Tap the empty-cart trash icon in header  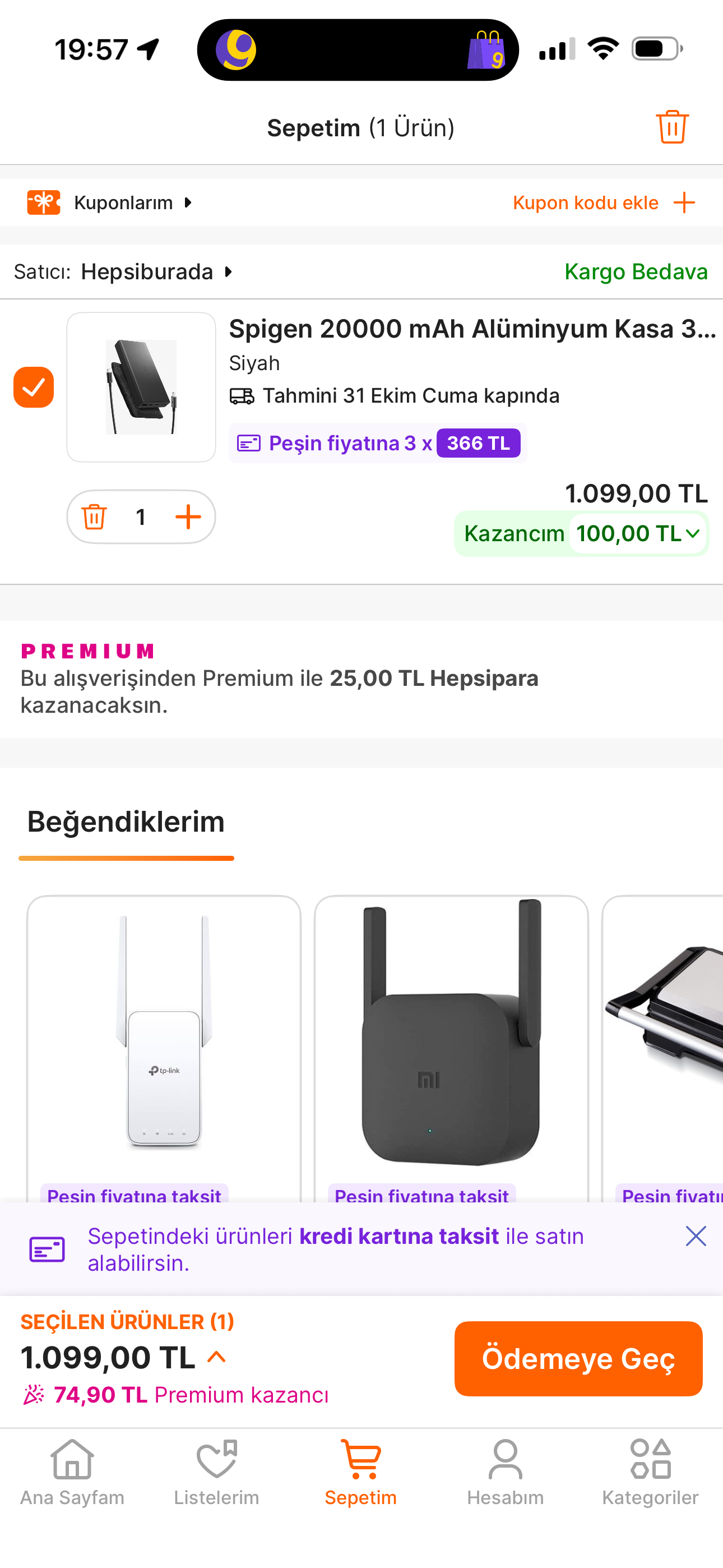point(672,127)
